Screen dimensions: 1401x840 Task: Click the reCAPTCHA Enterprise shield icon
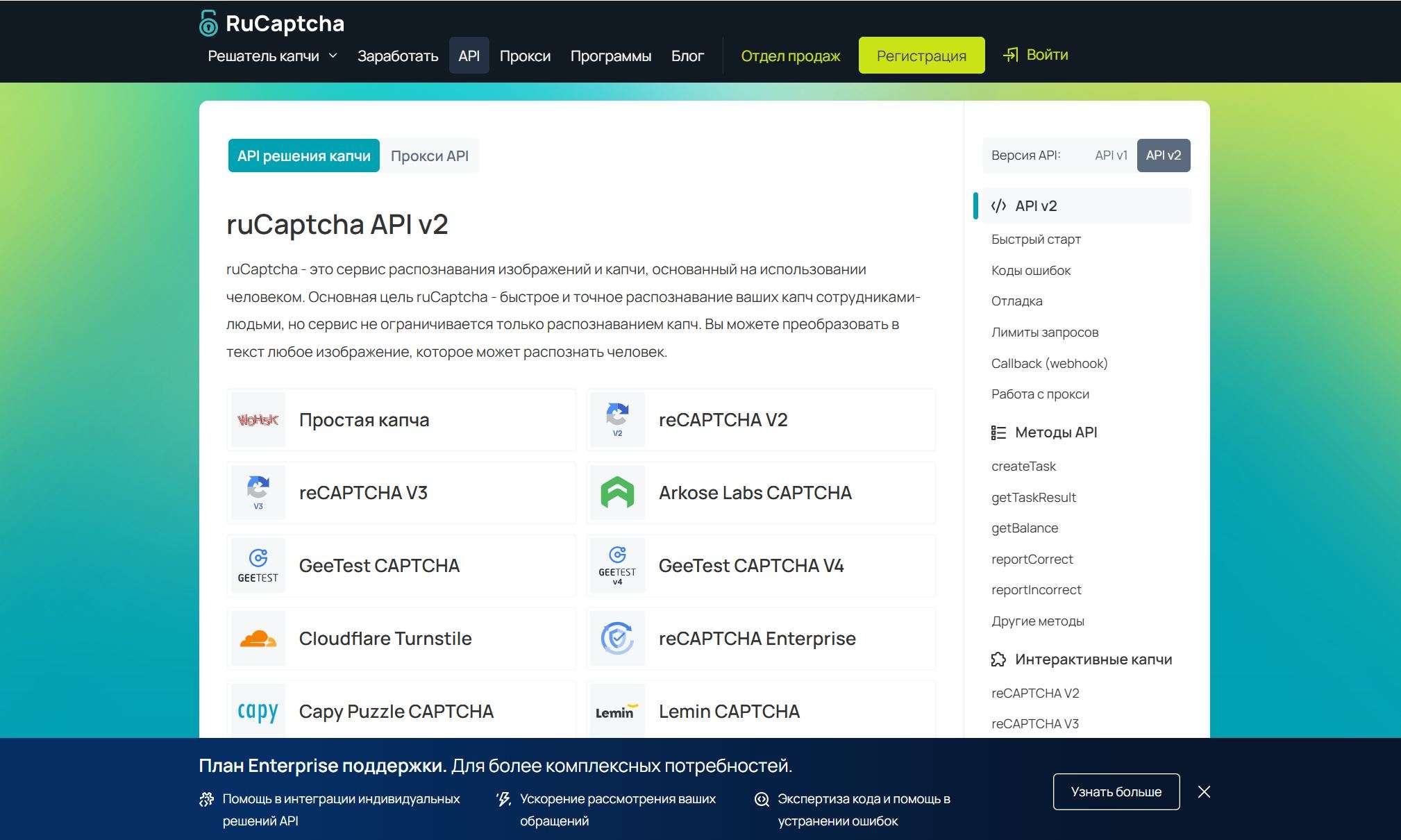pos(617,639)
